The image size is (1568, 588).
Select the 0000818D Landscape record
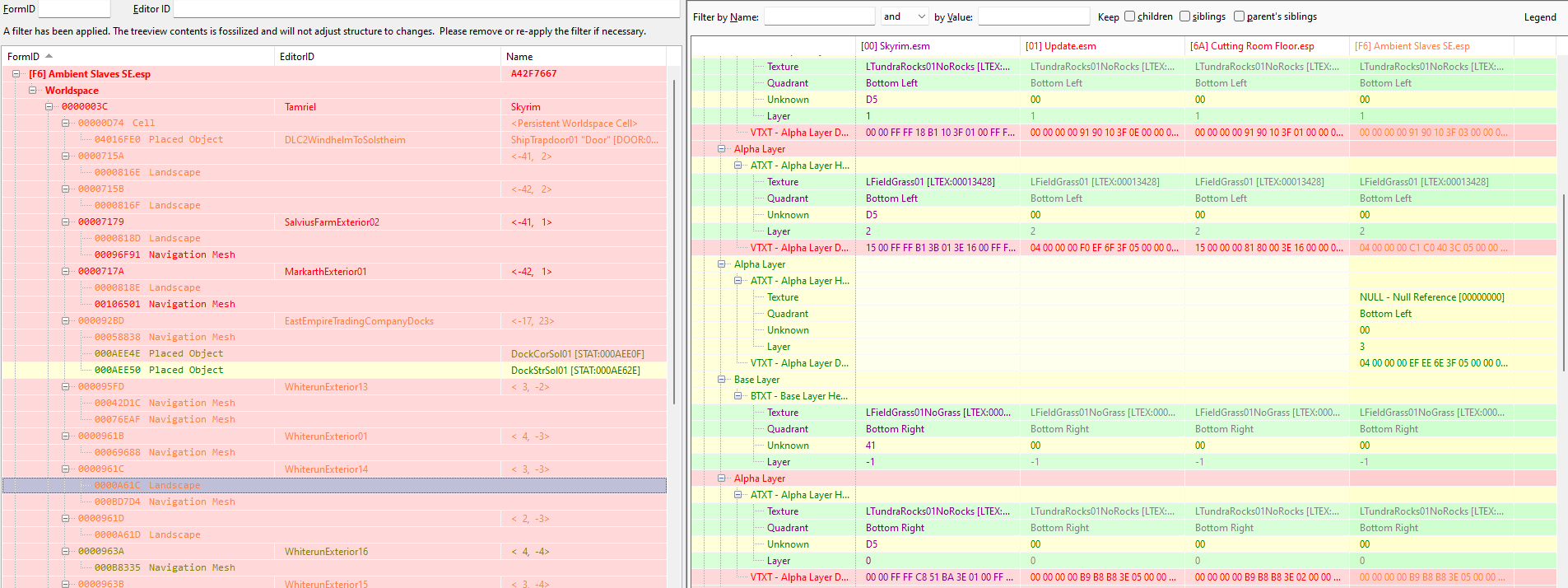click(334, 238)
